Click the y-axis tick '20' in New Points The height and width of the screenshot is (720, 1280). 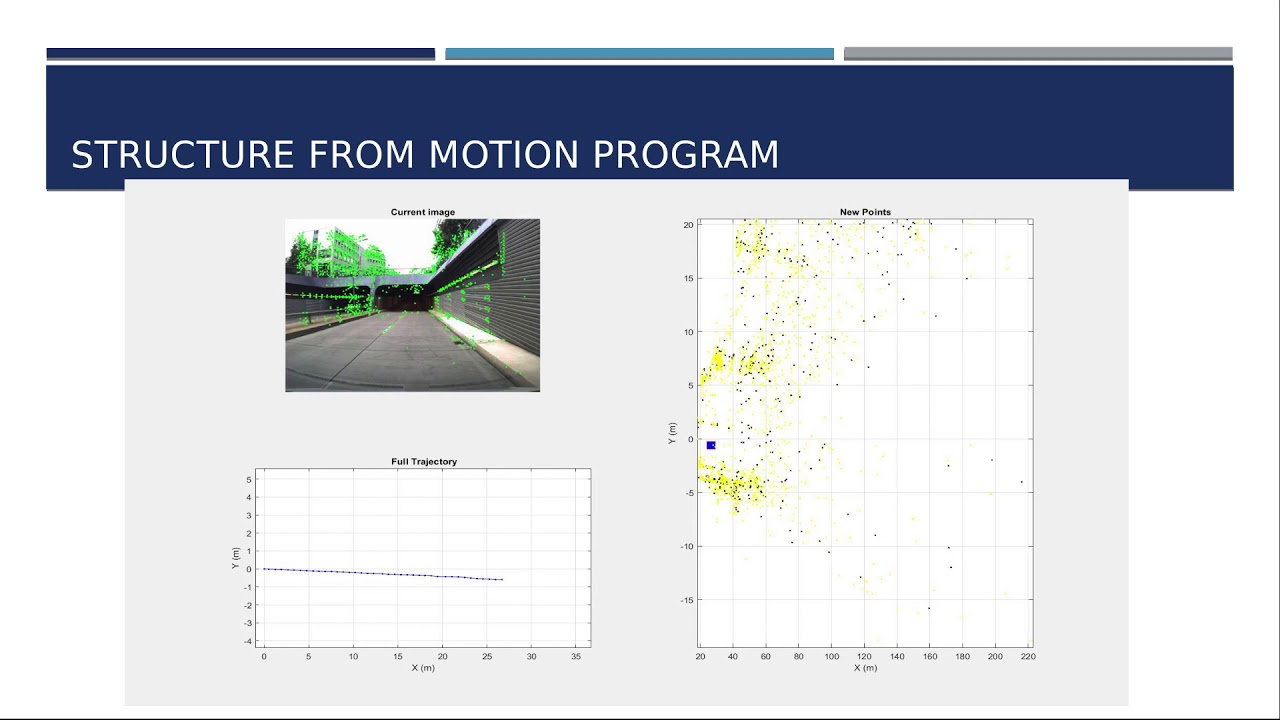[x=688, y=225]
